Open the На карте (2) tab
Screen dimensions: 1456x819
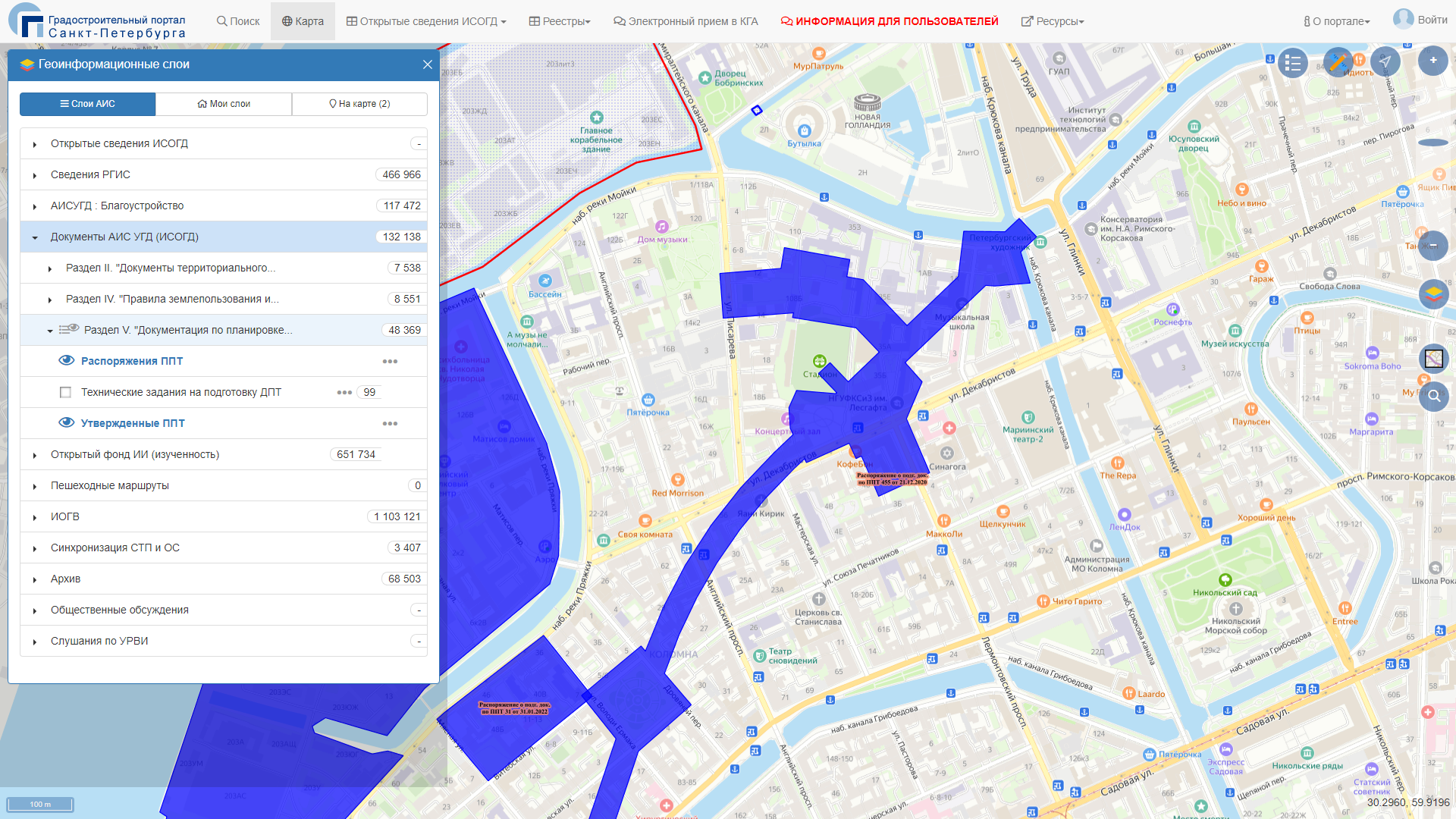click(359, 104)
